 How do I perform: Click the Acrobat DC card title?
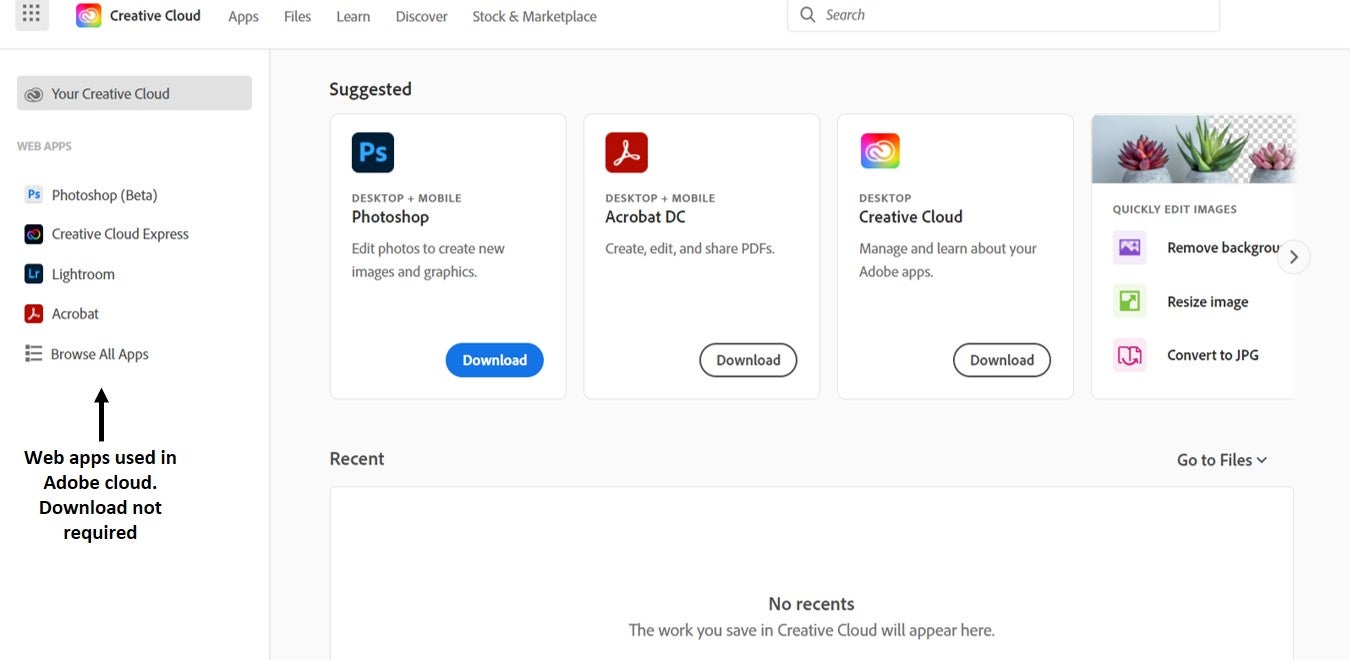click(645, 217)
